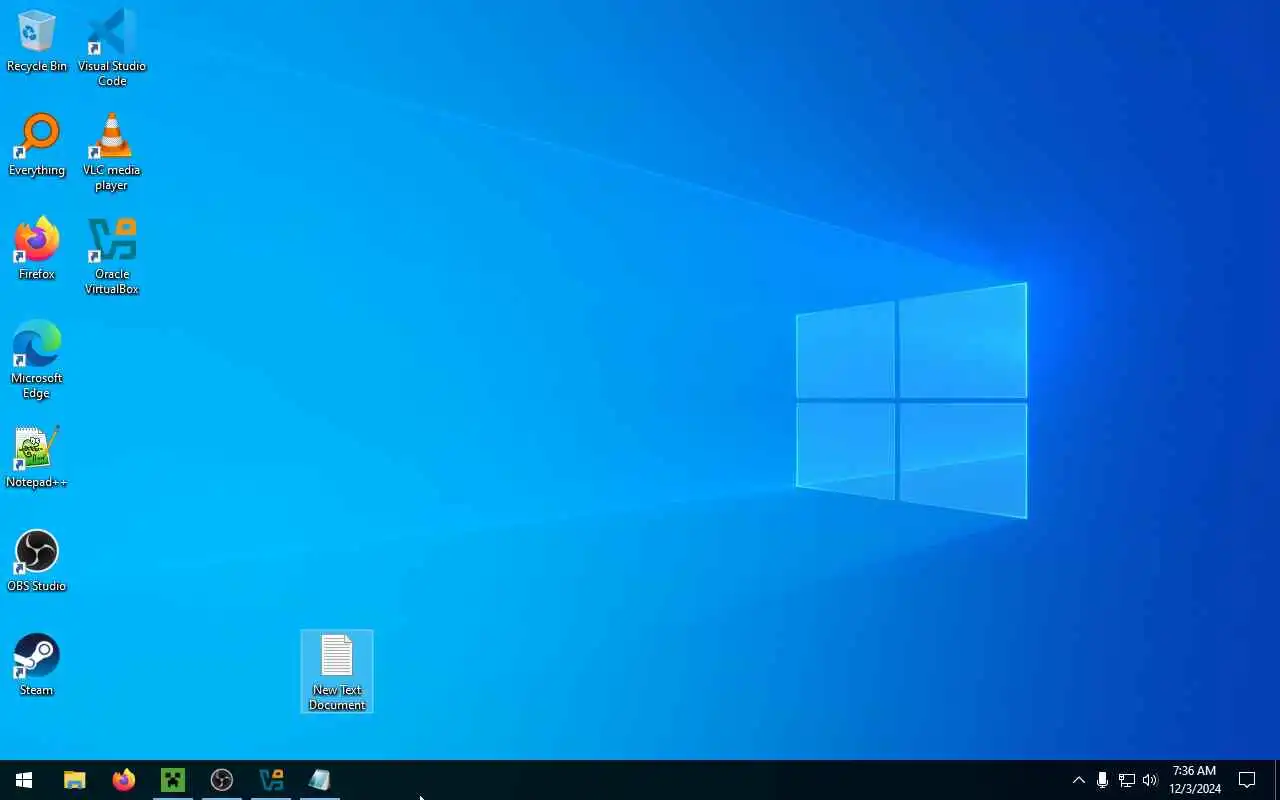Select the Recycle Bin desktop icon
This screenshot has width=1280, height=800.
point(37,41)
